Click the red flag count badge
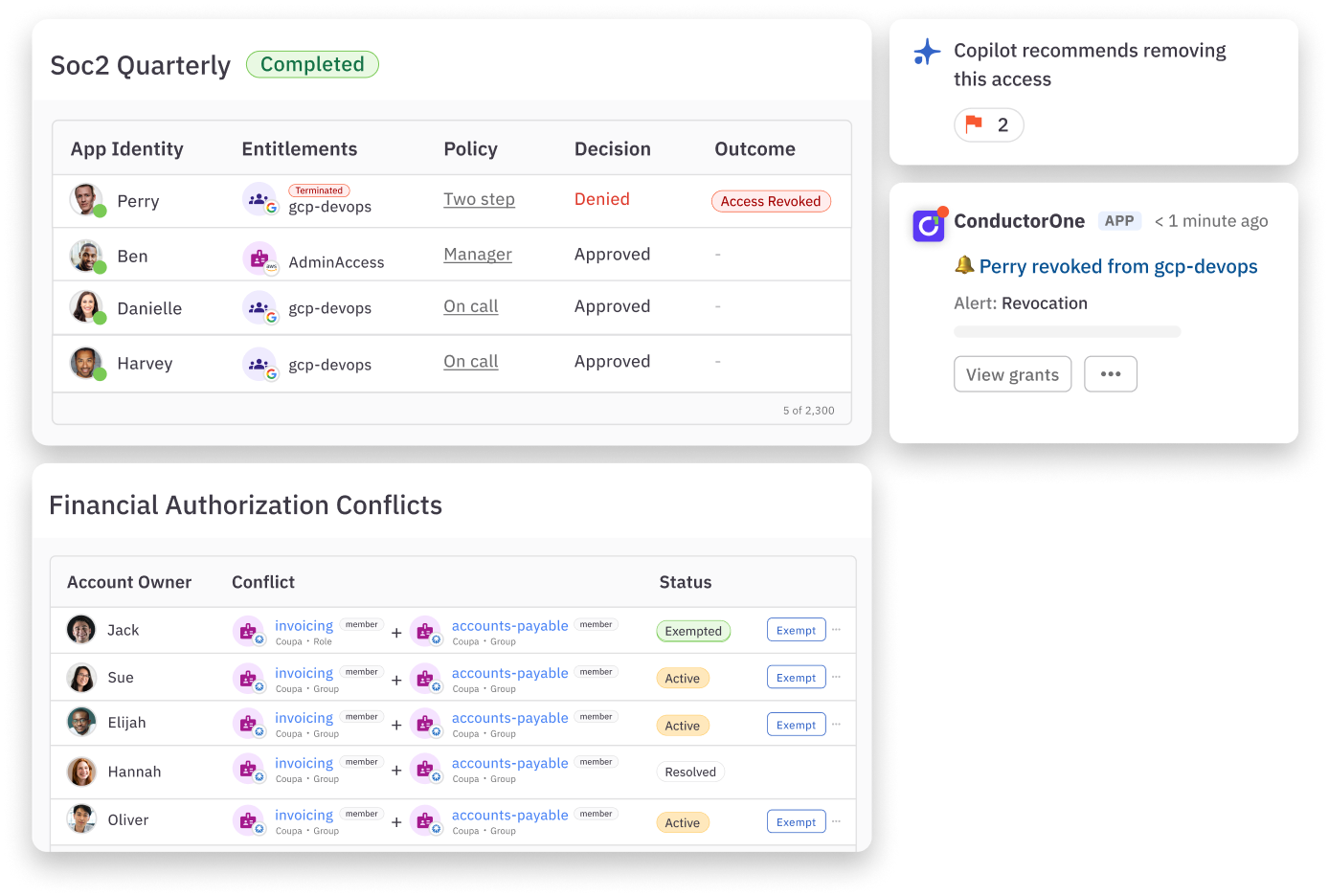The height and width of the screenshot is (896, 1329). tap(988, 125)
